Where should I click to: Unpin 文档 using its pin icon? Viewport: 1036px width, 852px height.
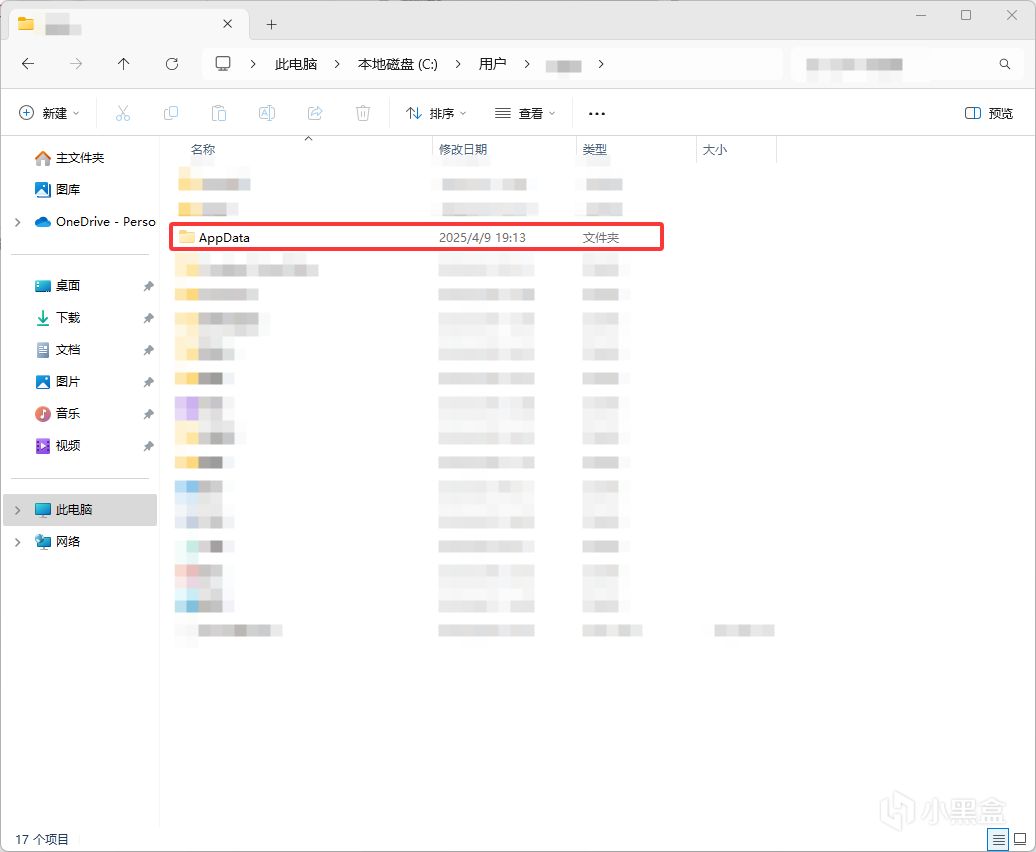(148, 350)
